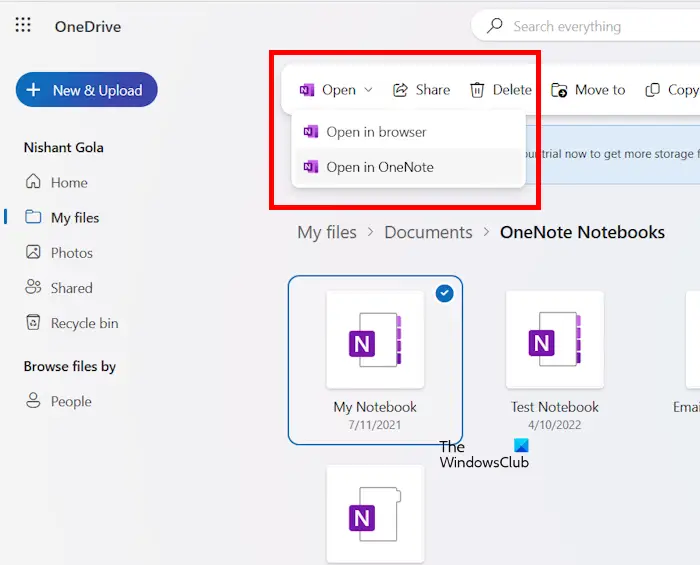This screenshot has width=700, height=565.
Task: Click the Home house icon
Action: click(x=33, y=181)
